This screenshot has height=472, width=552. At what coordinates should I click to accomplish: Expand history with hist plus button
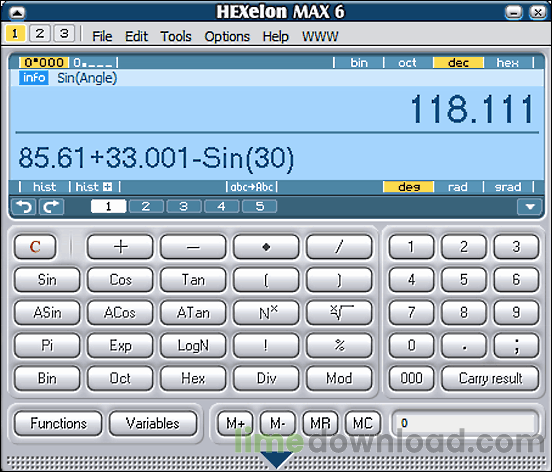94,187
